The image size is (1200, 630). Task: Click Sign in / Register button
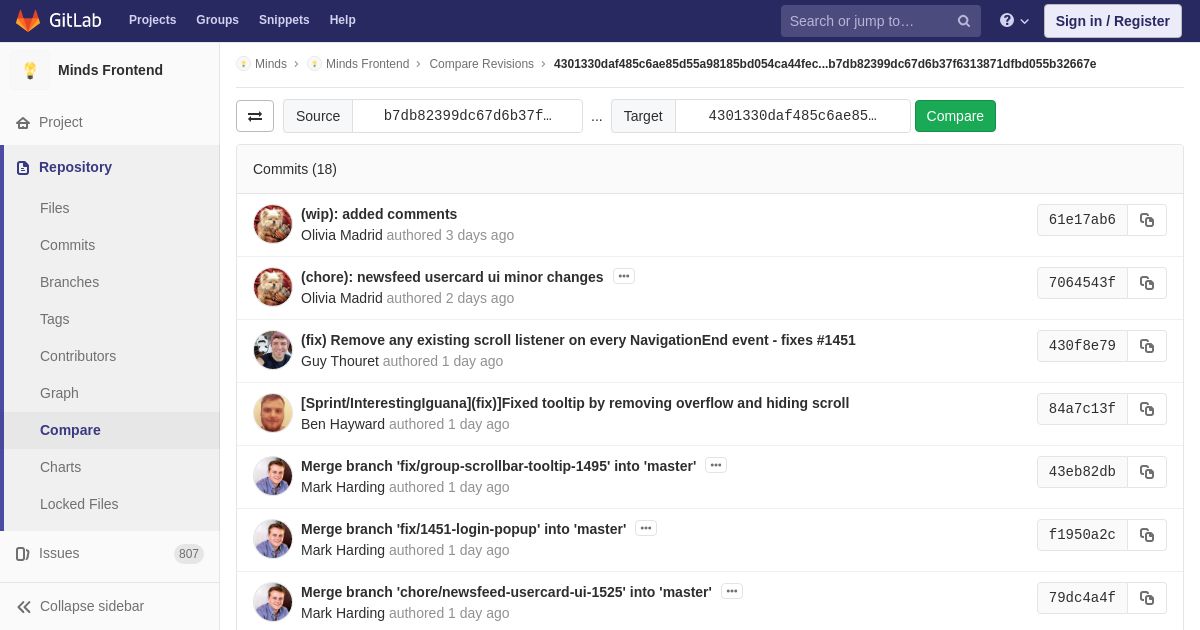[x=1112, y=21]
